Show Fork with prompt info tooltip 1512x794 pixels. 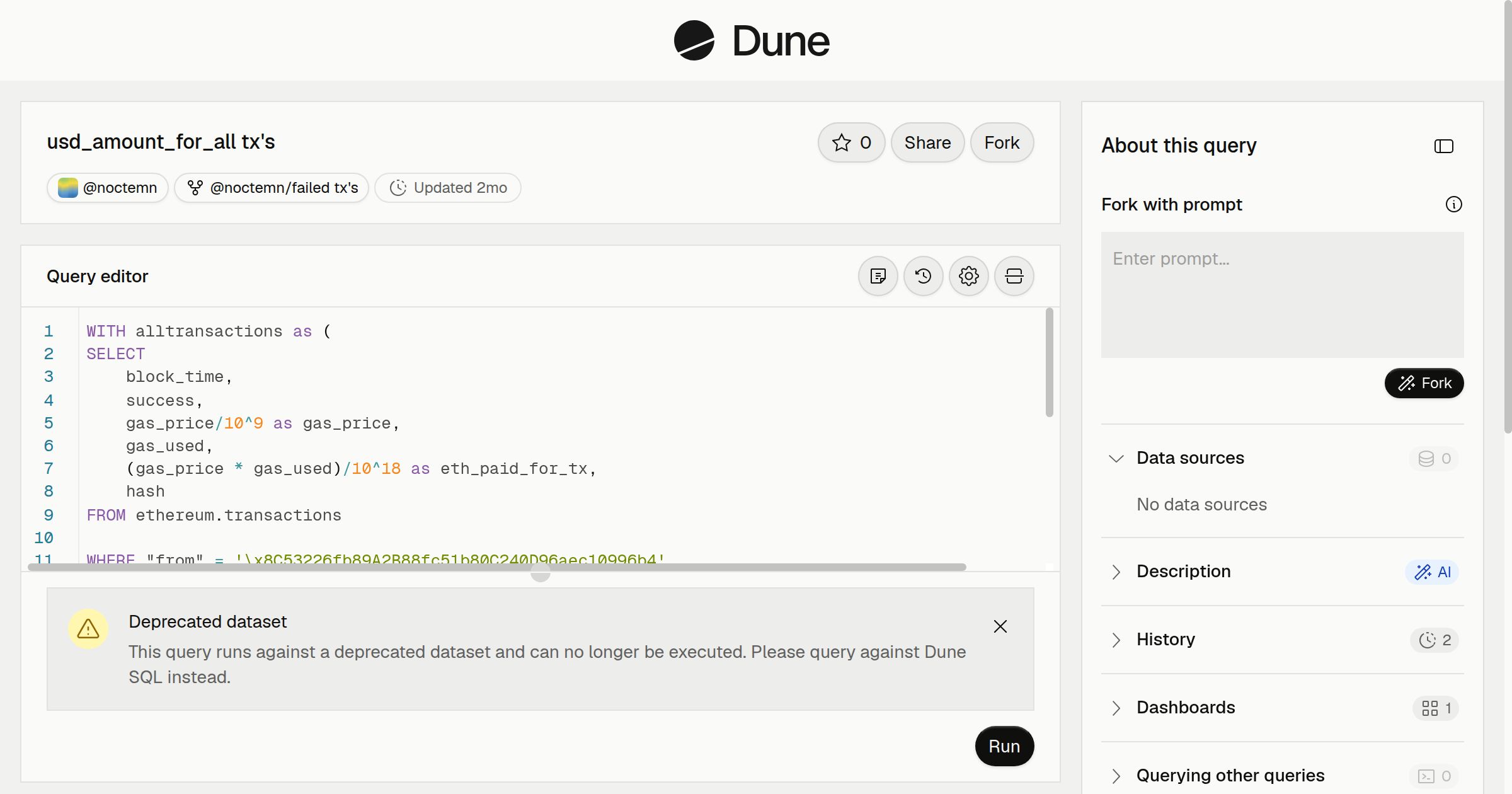(x=1454, y=204)
